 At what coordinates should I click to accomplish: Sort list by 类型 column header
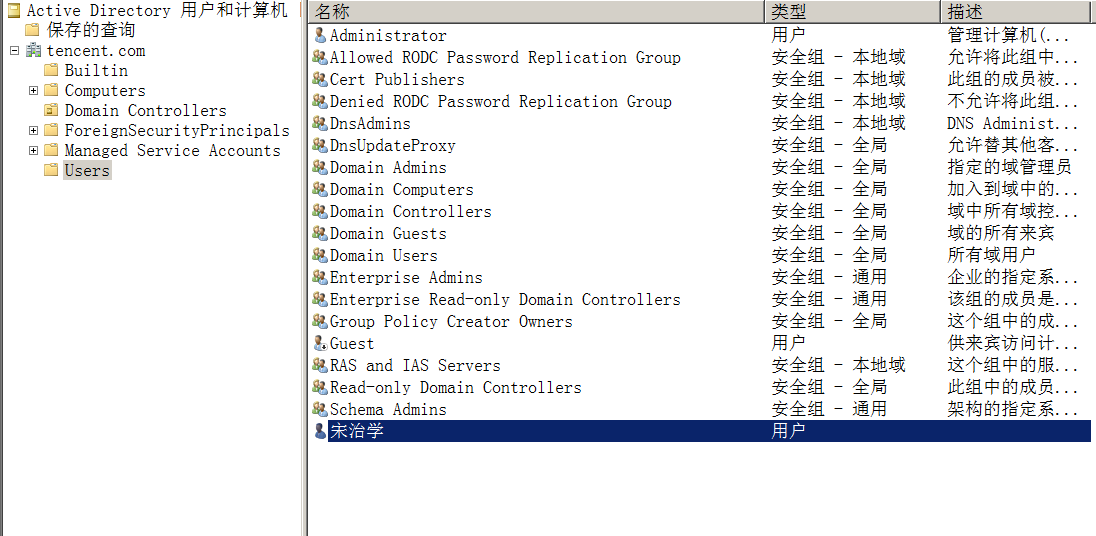853,11
